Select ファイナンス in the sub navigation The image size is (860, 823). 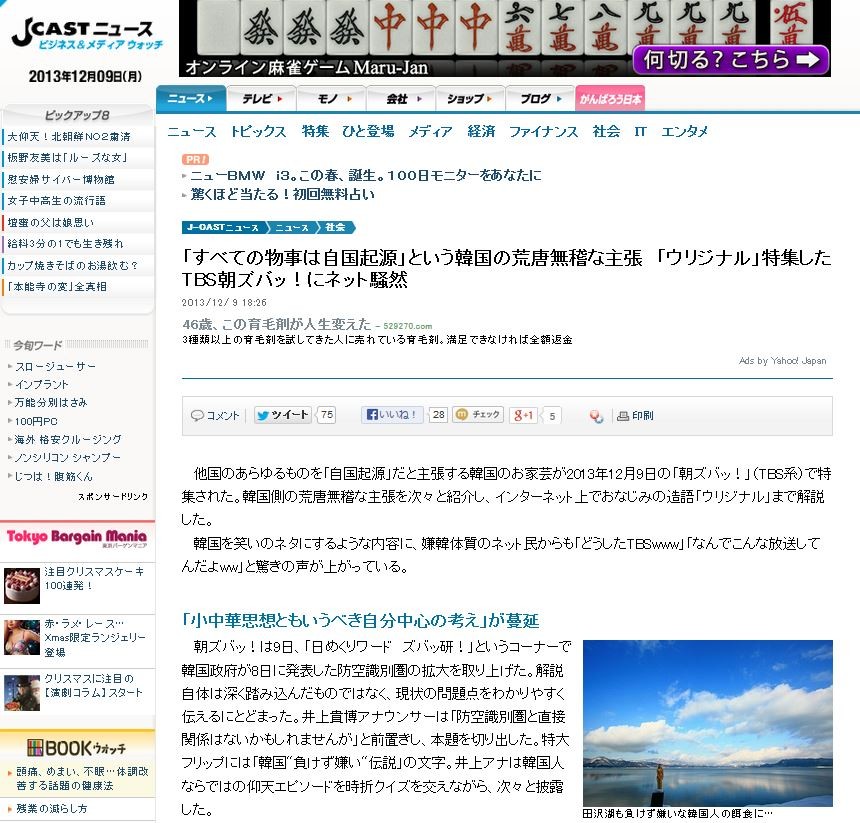(544, 132)
